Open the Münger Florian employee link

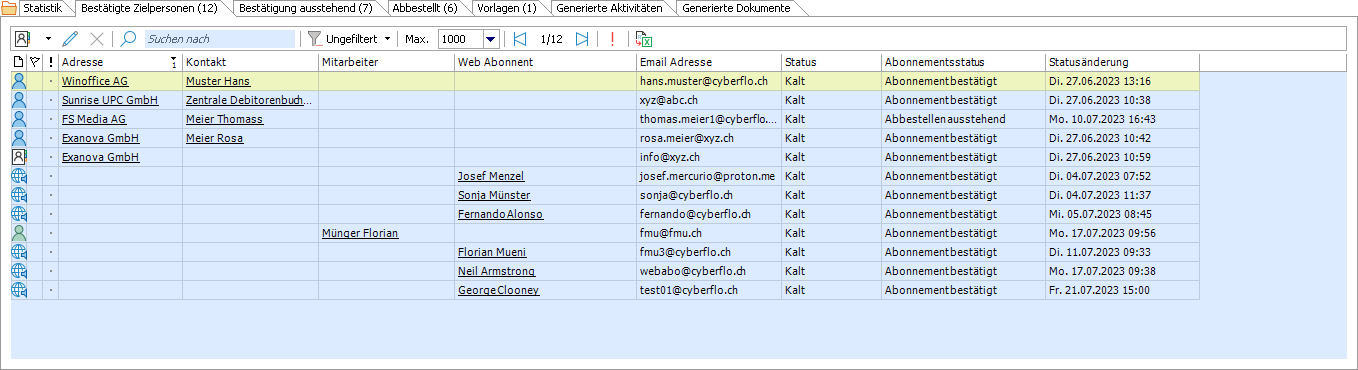360,233
